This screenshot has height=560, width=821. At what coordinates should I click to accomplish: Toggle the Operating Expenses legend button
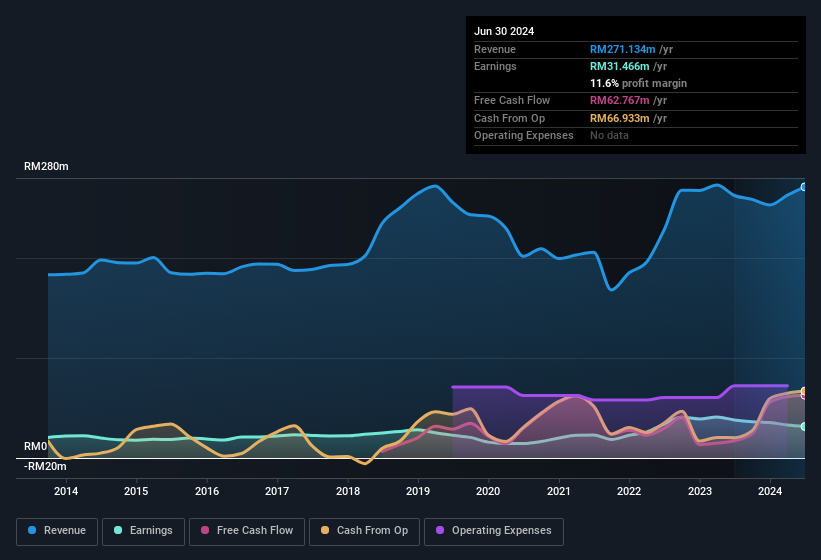(x=494, y=531)
